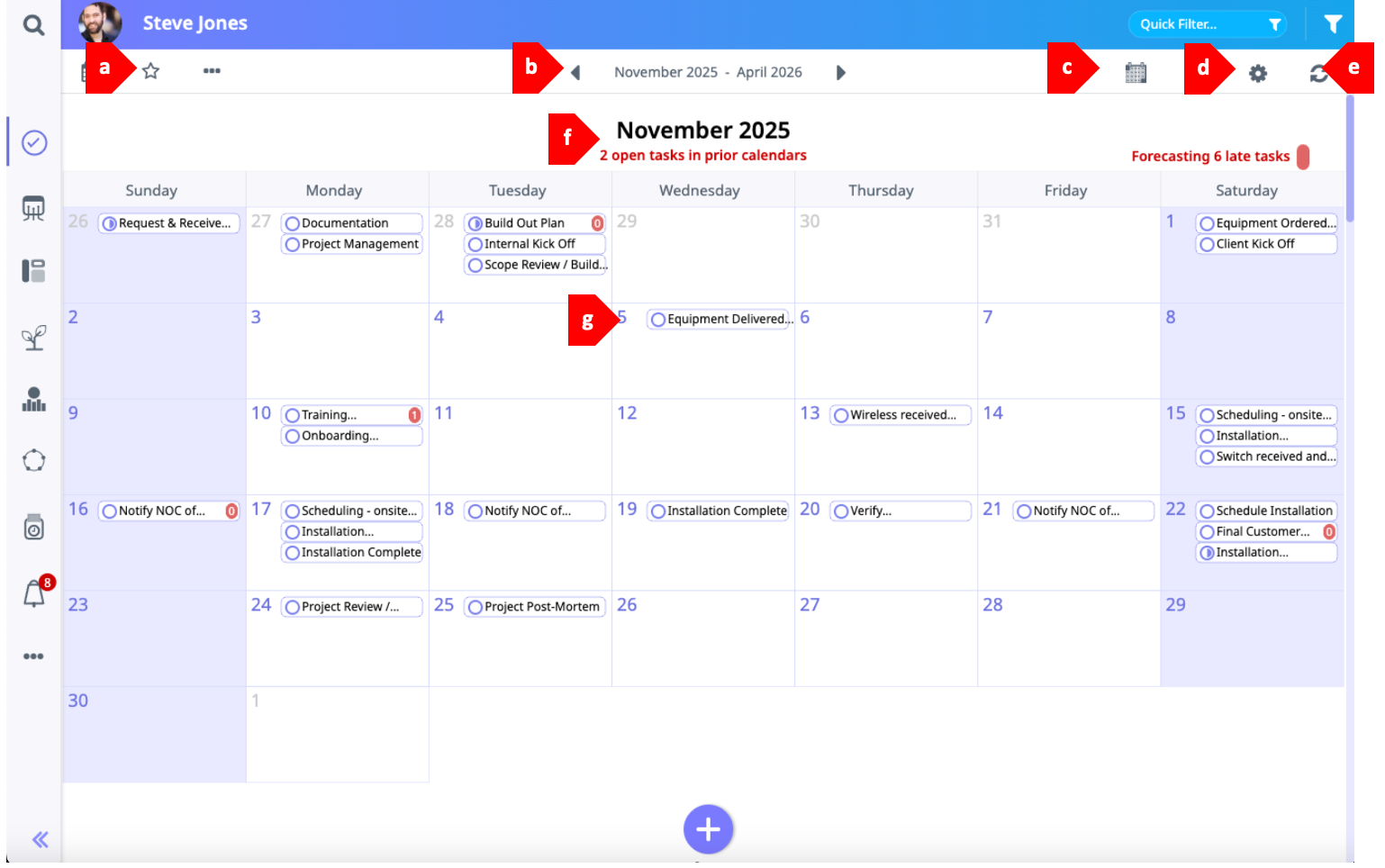Screen dimensions: 1385x868
Task: Toggle completion circle for Documentation task
Action: [293, 223]
